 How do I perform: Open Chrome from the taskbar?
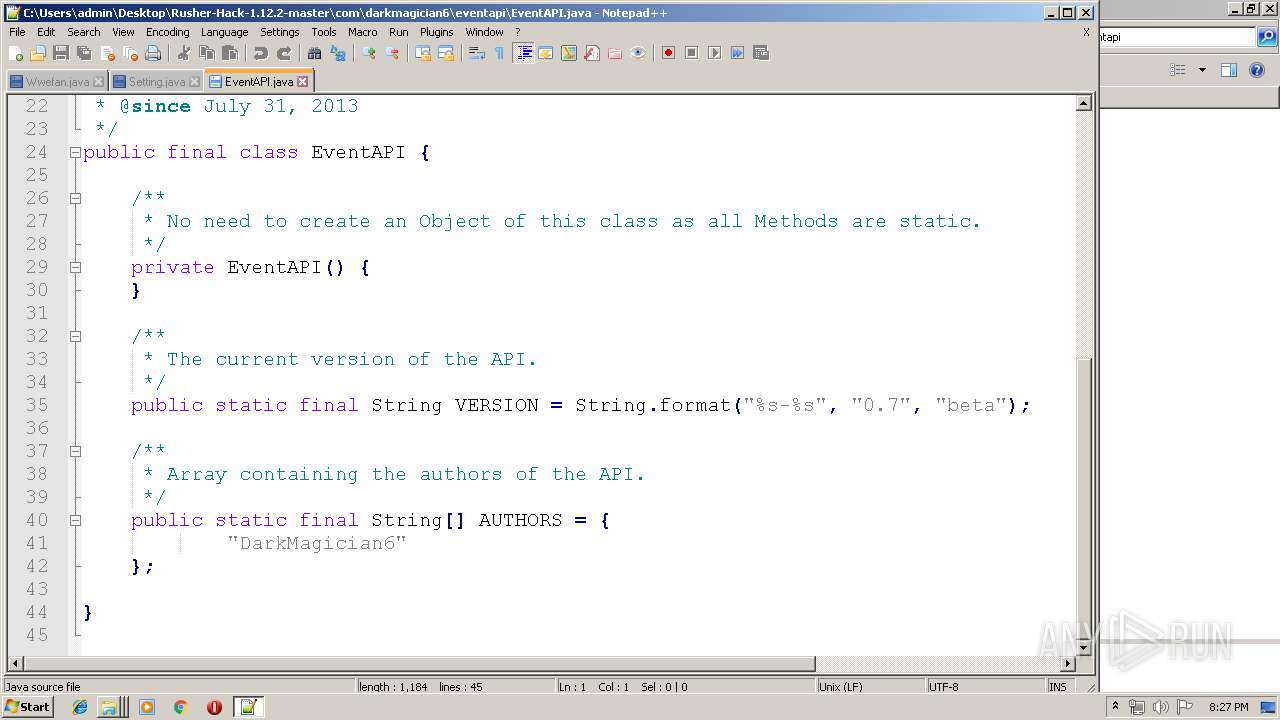[181, 707]
